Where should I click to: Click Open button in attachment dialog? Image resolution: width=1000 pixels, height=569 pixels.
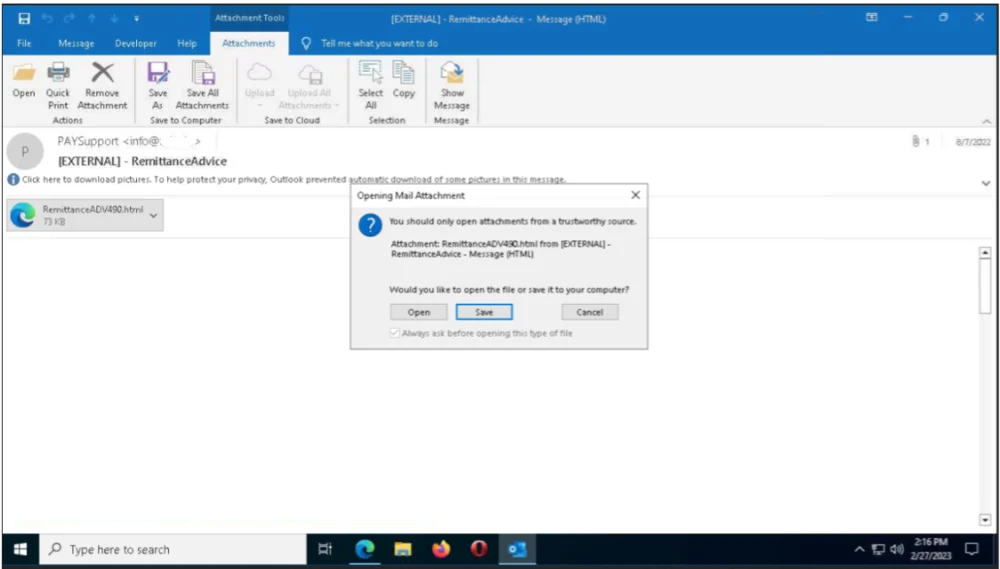tap(419, 312)
